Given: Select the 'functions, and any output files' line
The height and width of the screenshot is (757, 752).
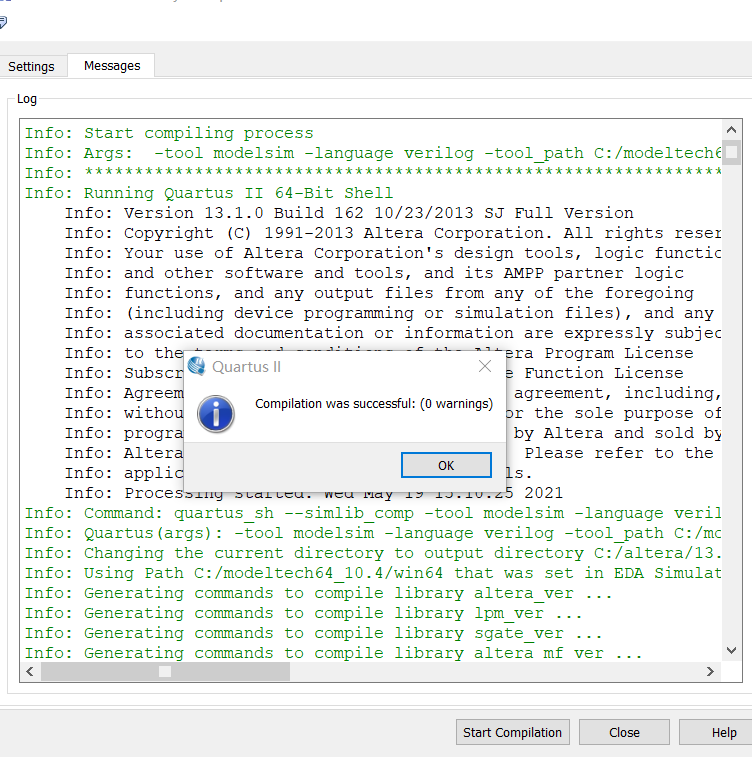Looking at the screenshot, I should click(x=379, y=293).
